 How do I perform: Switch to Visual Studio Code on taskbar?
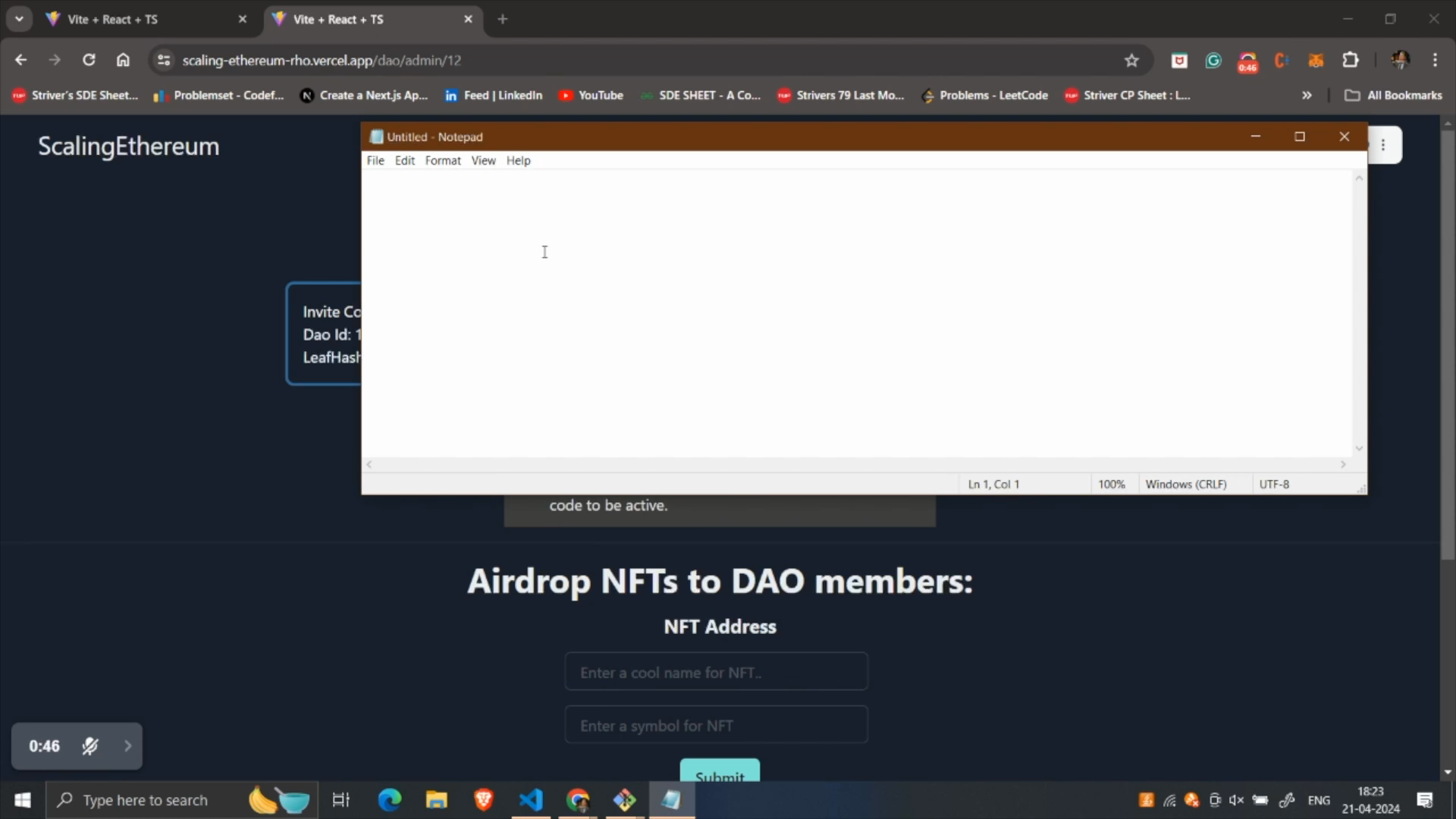pyautogui.click(x=531, y=800)
